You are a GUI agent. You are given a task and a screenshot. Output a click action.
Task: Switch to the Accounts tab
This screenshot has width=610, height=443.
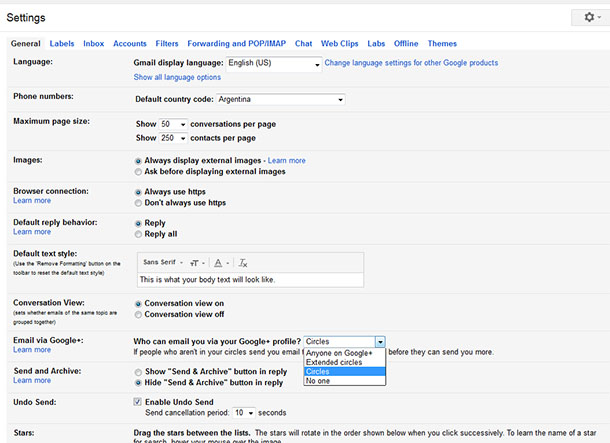[130, 44]
